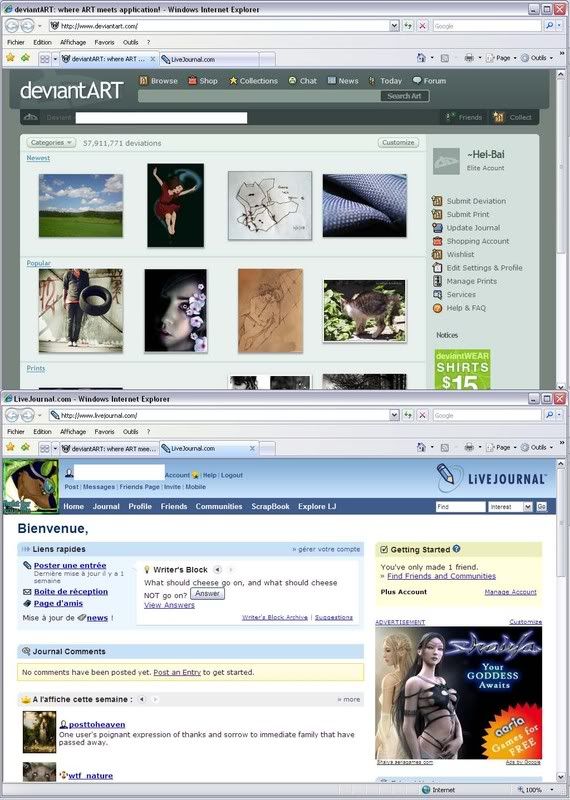Open Browse in deviantART header
The image size is (570, 800).
pyautogui.click(x=158, y=81)
